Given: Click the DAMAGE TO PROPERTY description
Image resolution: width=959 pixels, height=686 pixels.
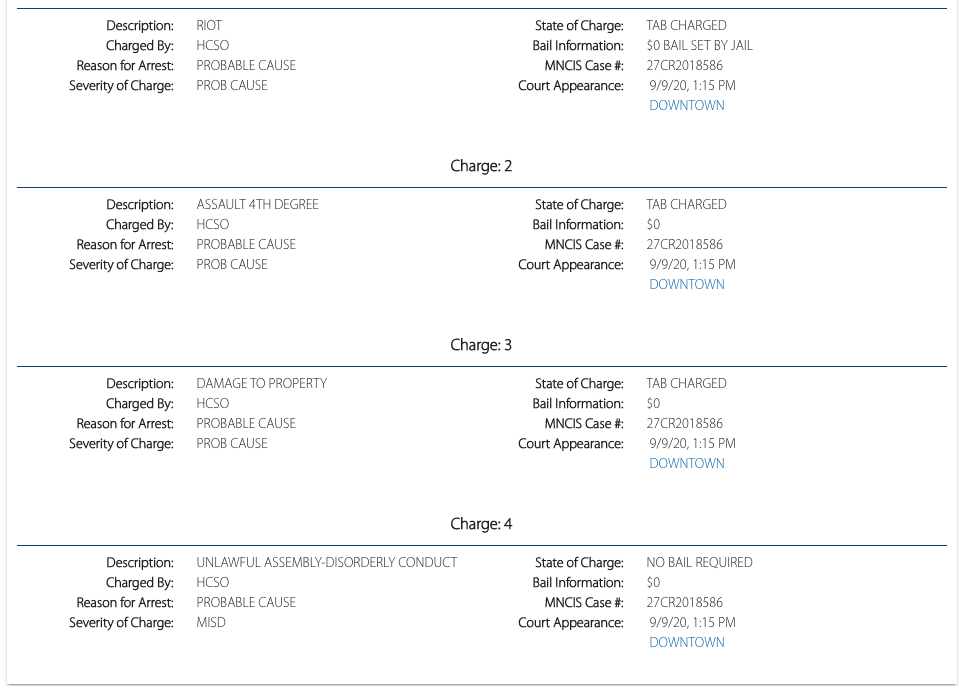Looking at the screenshot, I should [x=261, y=383].
